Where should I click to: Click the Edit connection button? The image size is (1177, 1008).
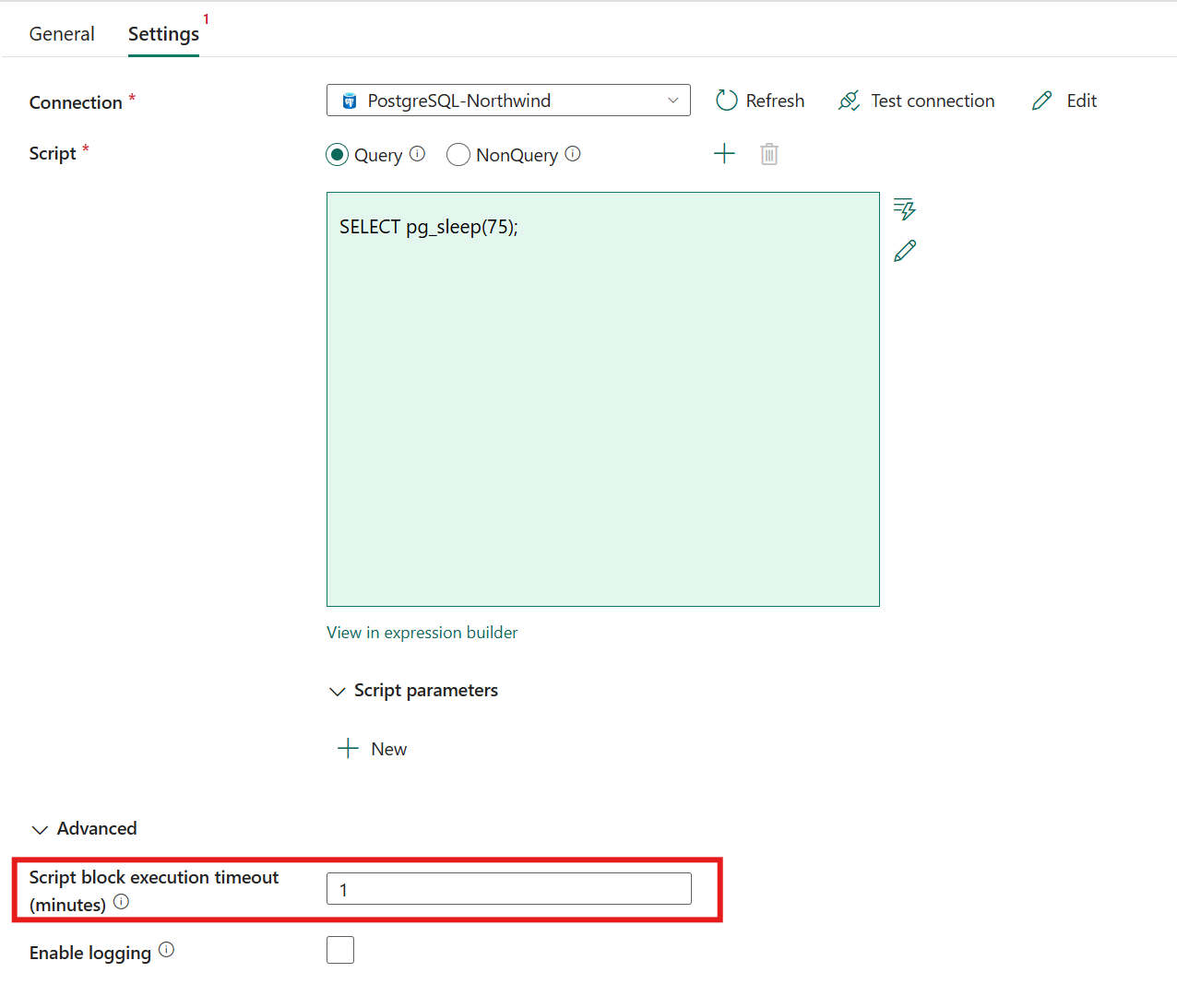coord(1064,101)
